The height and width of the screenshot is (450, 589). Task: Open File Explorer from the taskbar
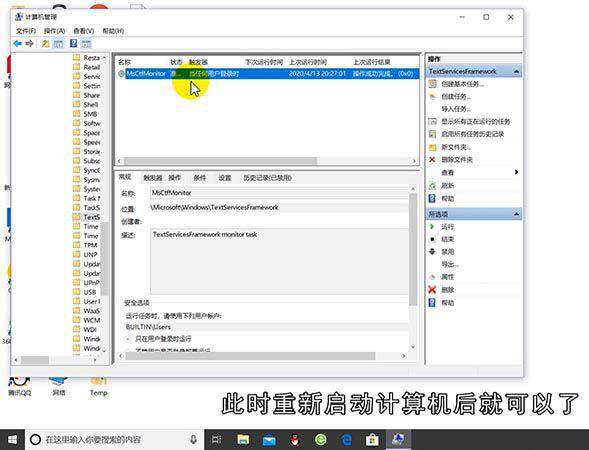(243, 439)
